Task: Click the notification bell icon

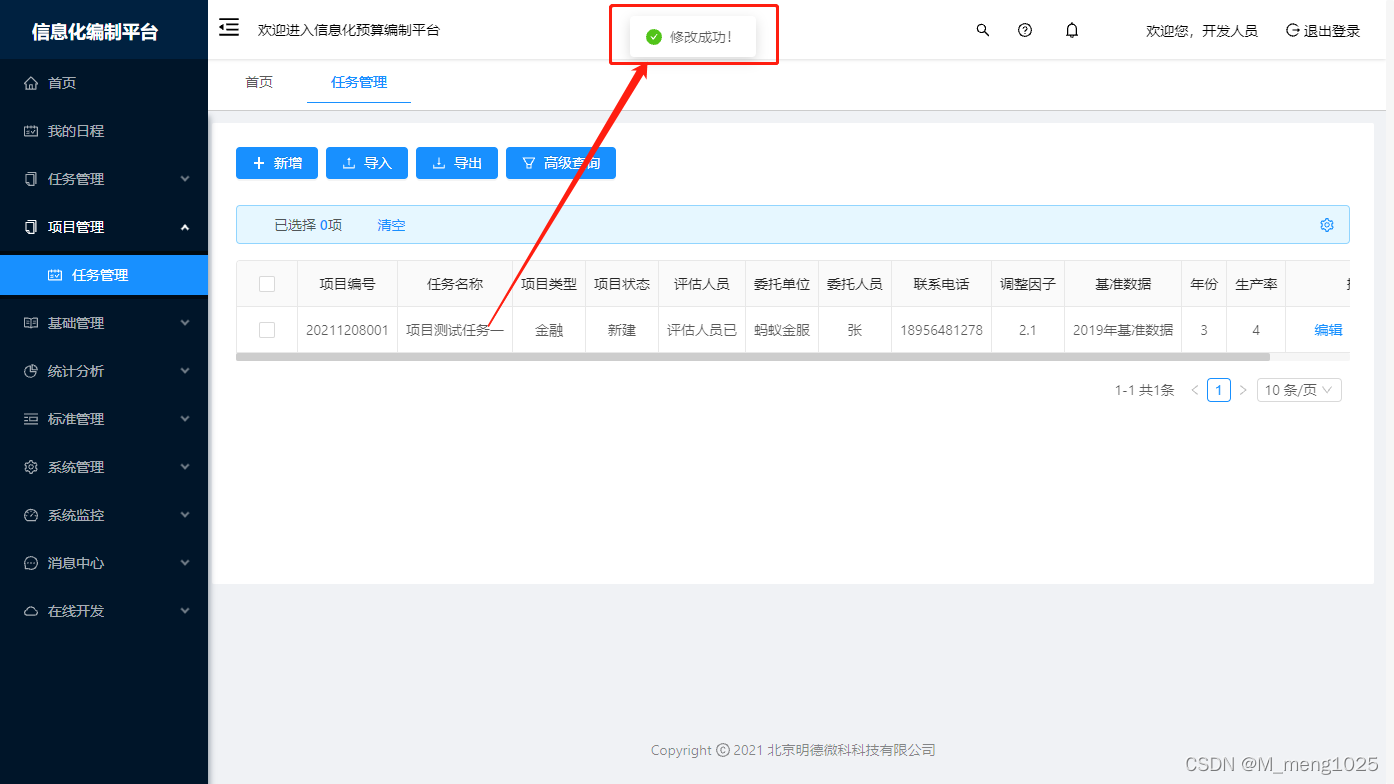Action: 1071,30
